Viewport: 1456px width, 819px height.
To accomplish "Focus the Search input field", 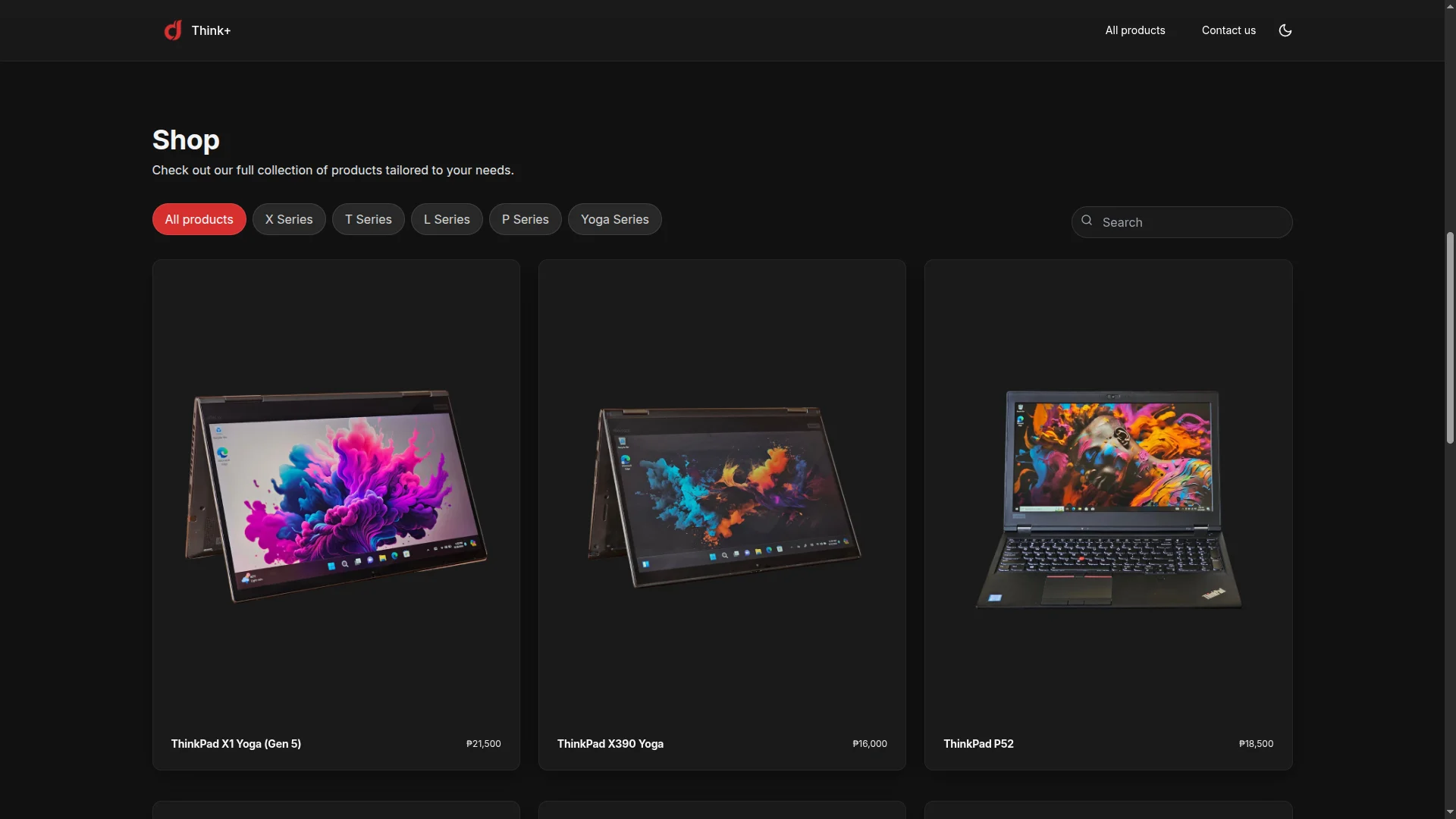I will (x=1181, y=222).
